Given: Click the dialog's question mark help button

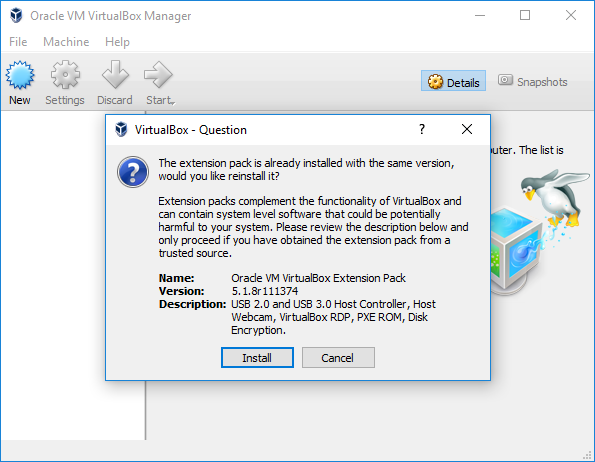Looking at the screenshot, I should (422, 130).
